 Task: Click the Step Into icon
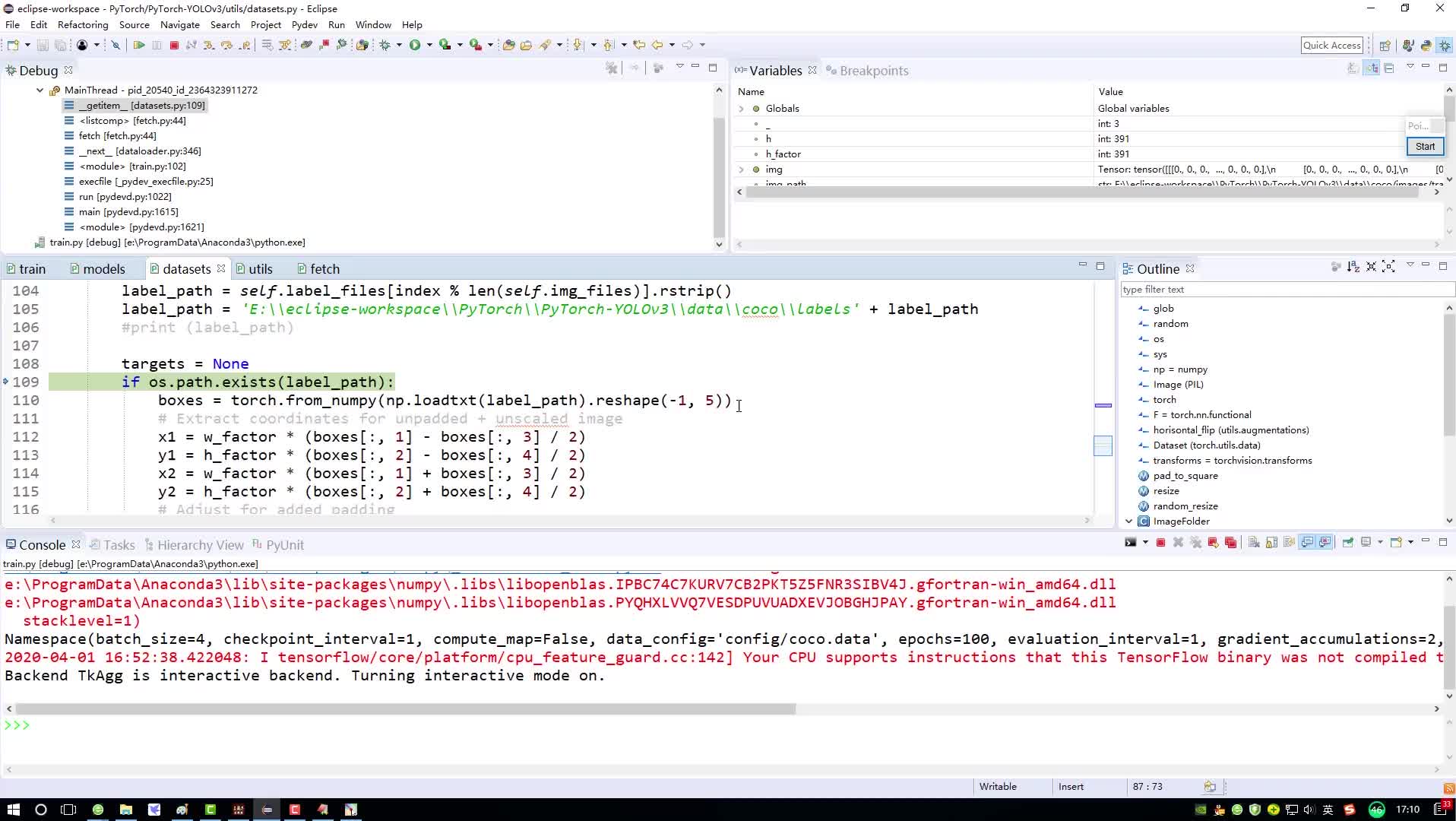pyautogui.click(x=209, y=46)
